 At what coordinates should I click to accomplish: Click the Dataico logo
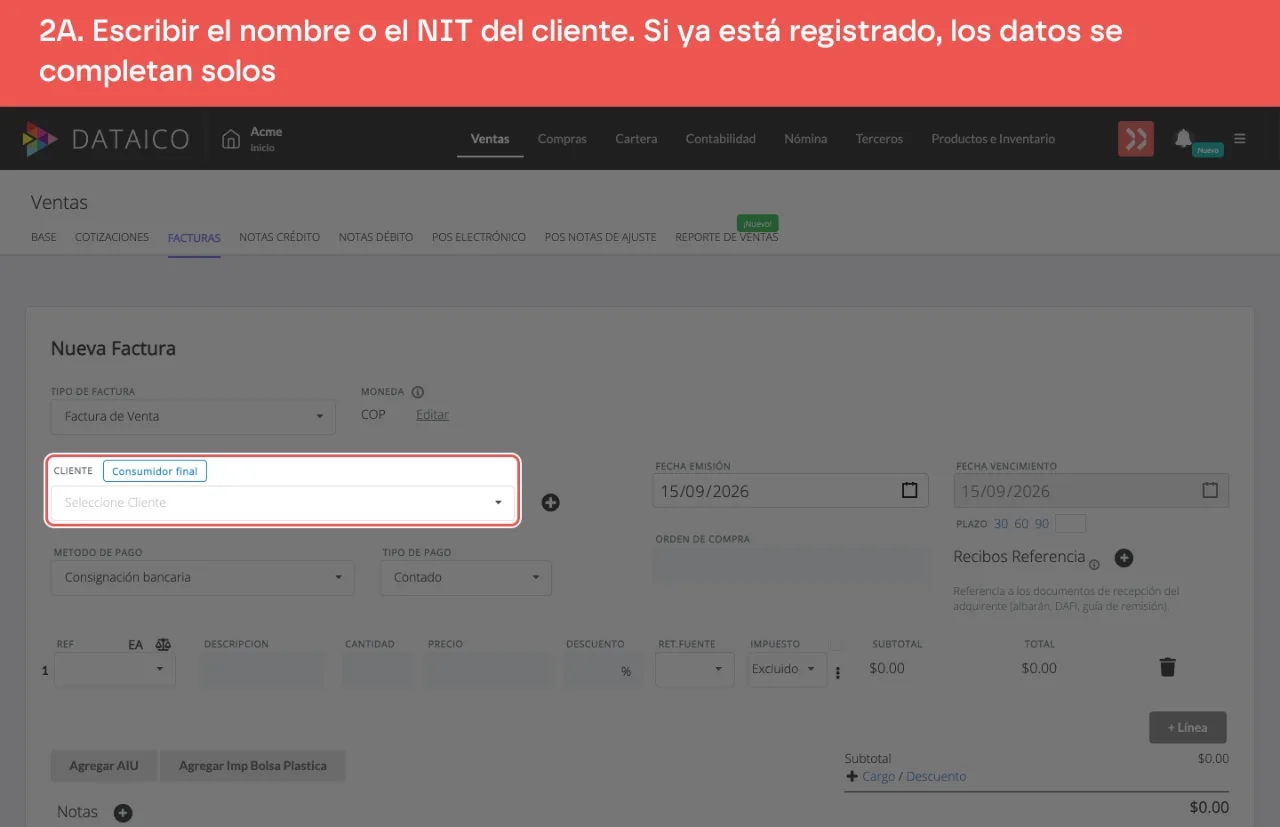[106, 139]
